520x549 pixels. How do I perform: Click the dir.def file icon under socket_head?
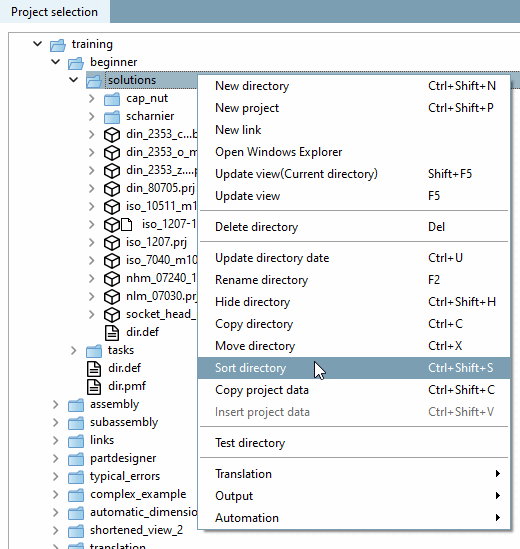coord(112,333)
